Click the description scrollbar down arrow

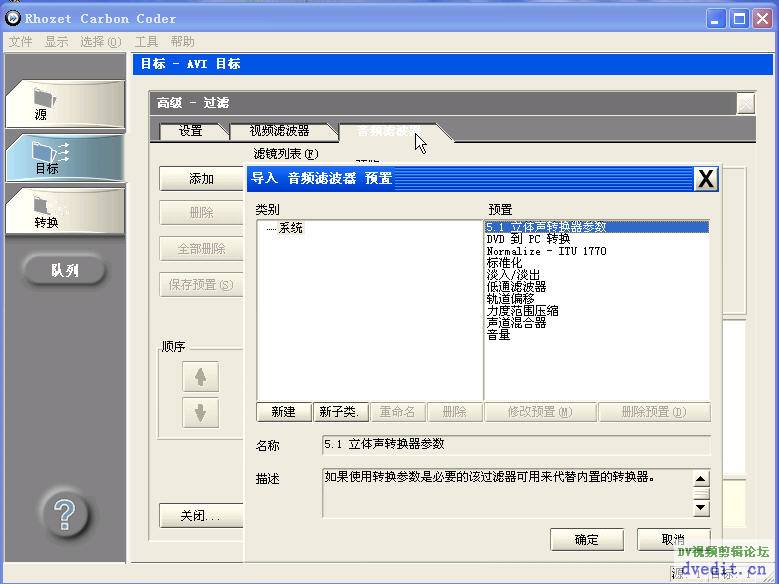(701, 507)
